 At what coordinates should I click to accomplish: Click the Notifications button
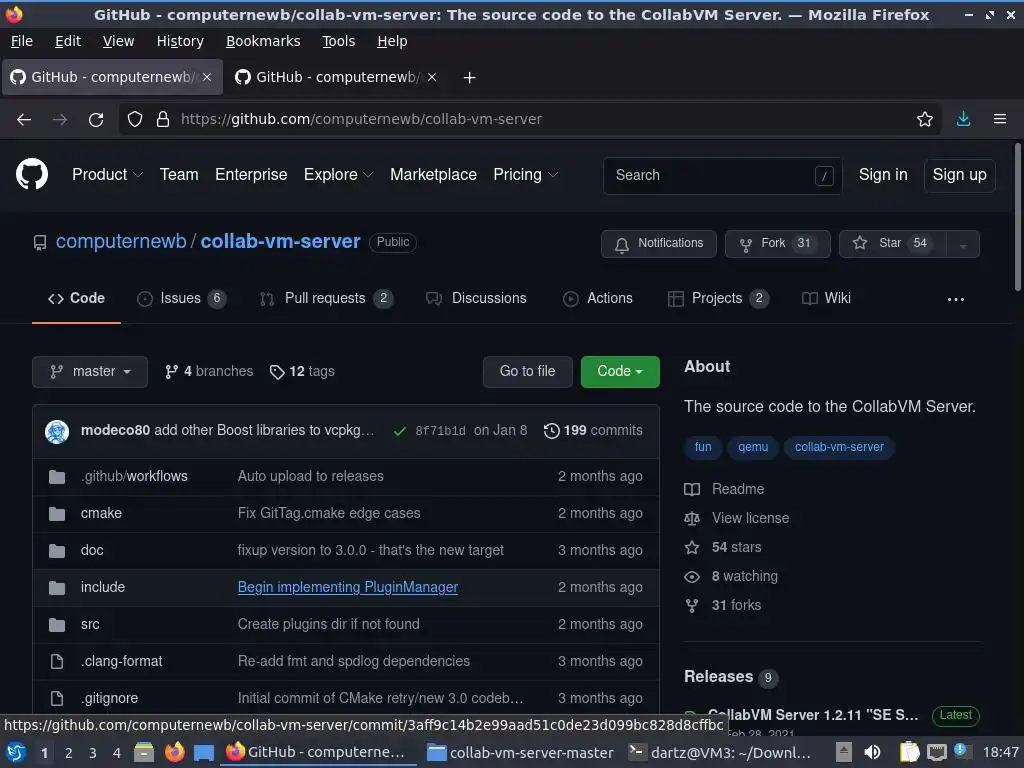658,244
